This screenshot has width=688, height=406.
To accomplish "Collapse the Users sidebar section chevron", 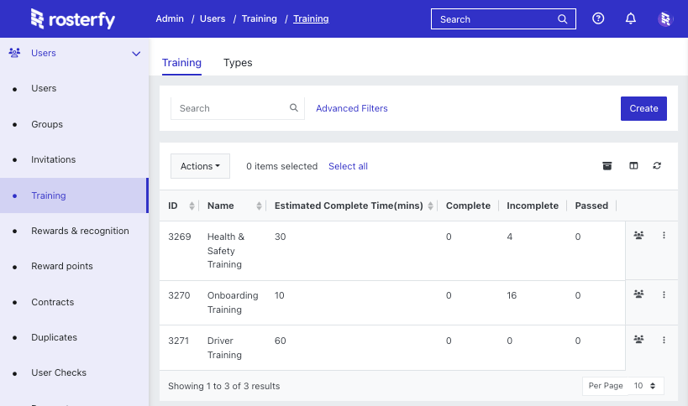I will pos(136,54).
